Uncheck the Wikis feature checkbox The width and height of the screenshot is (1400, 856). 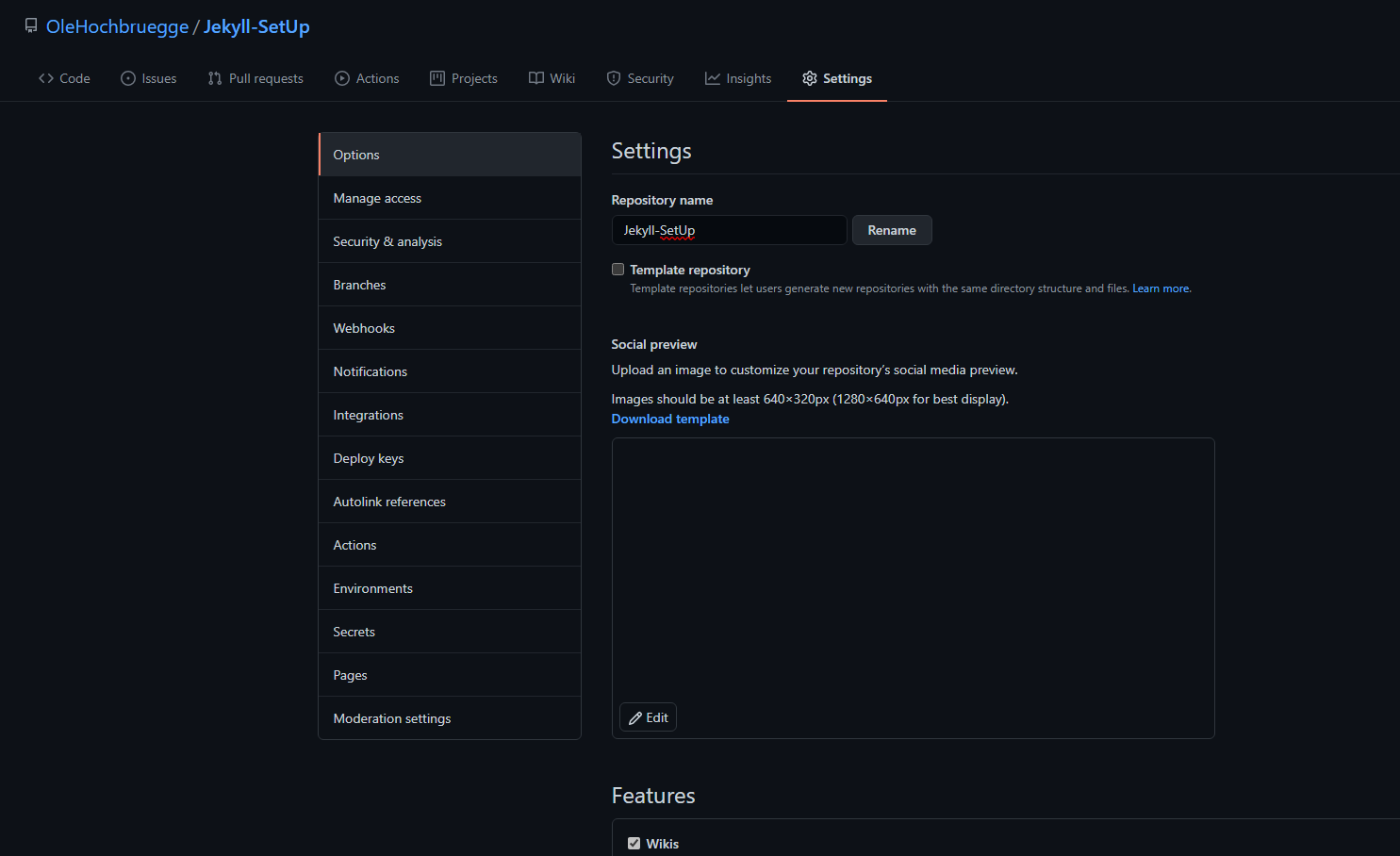[634, 844]
